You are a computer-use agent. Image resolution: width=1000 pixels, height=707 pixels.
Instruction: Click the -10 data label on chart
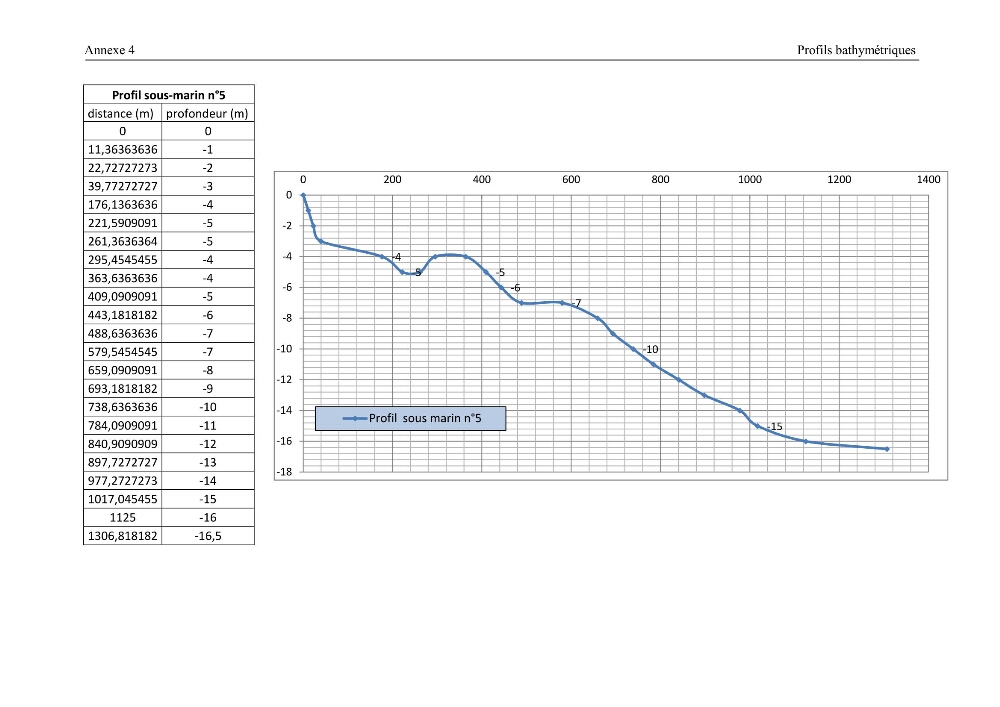[651, 349]
